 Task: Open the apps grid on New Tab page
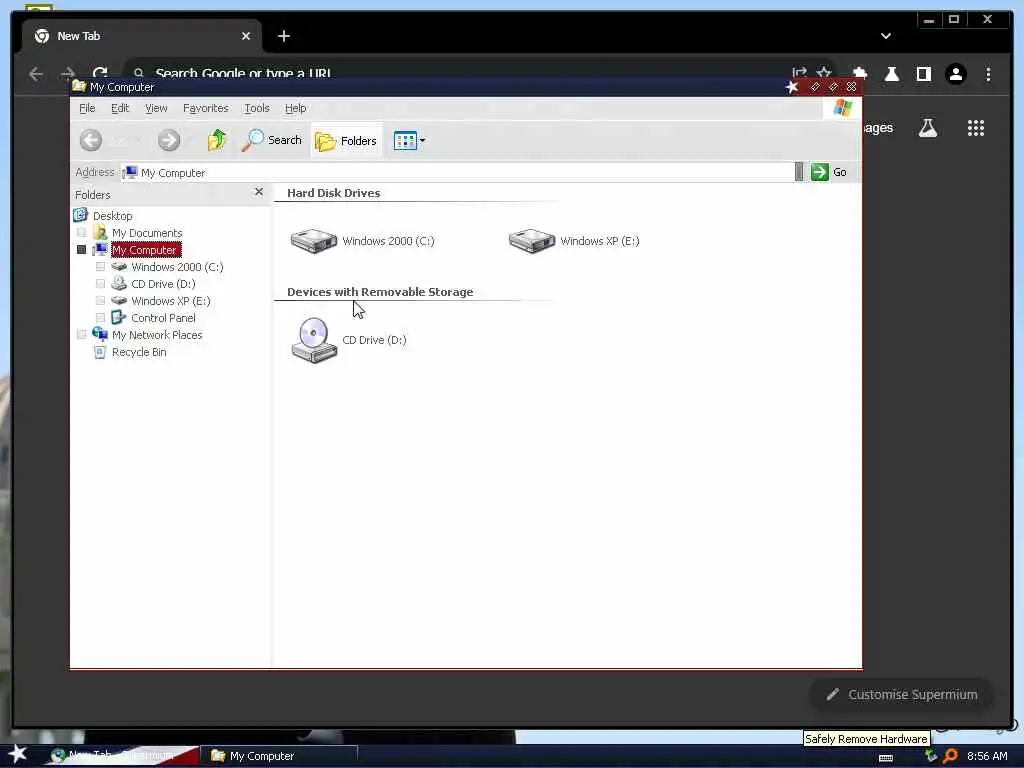(x=976, y=128)
